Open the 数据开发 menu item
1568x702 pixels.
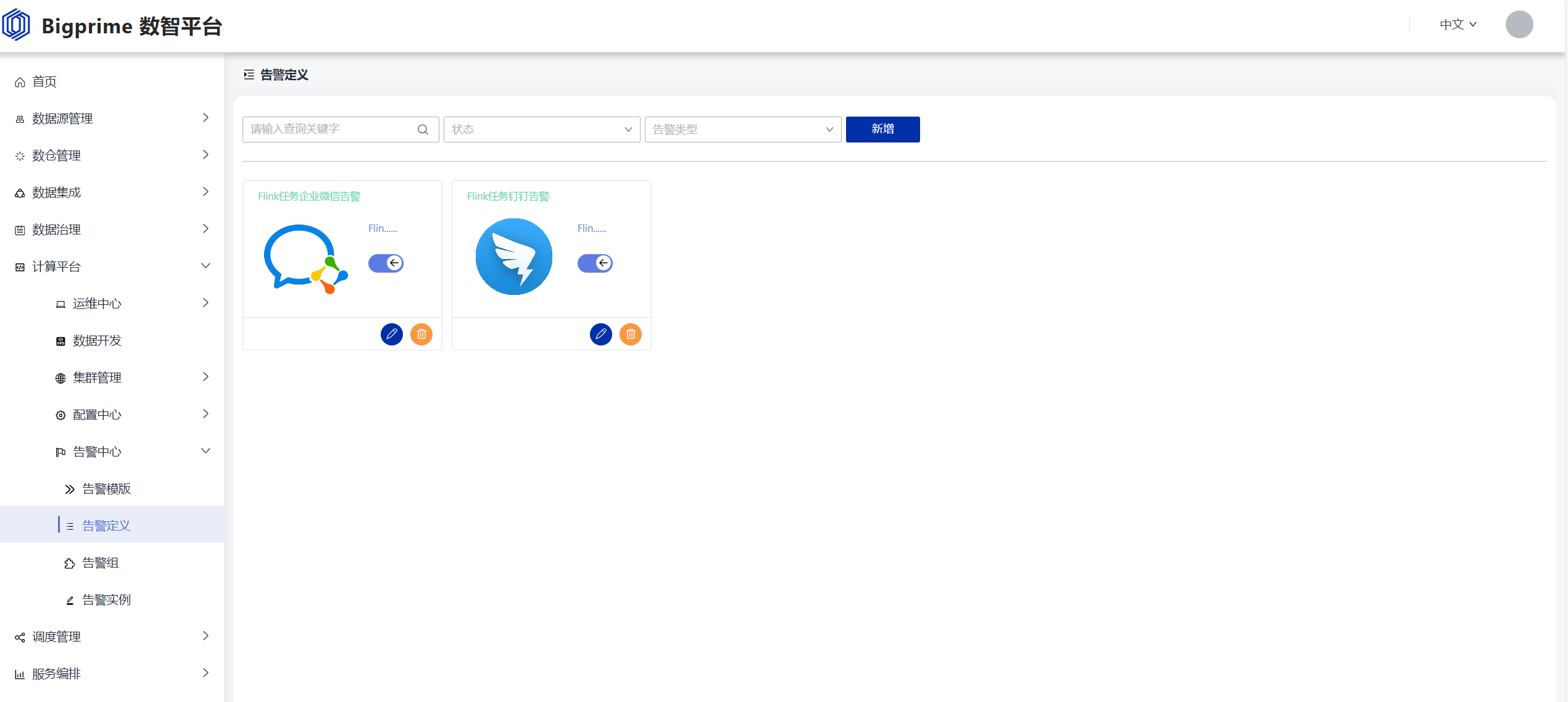tap(112, 341)
